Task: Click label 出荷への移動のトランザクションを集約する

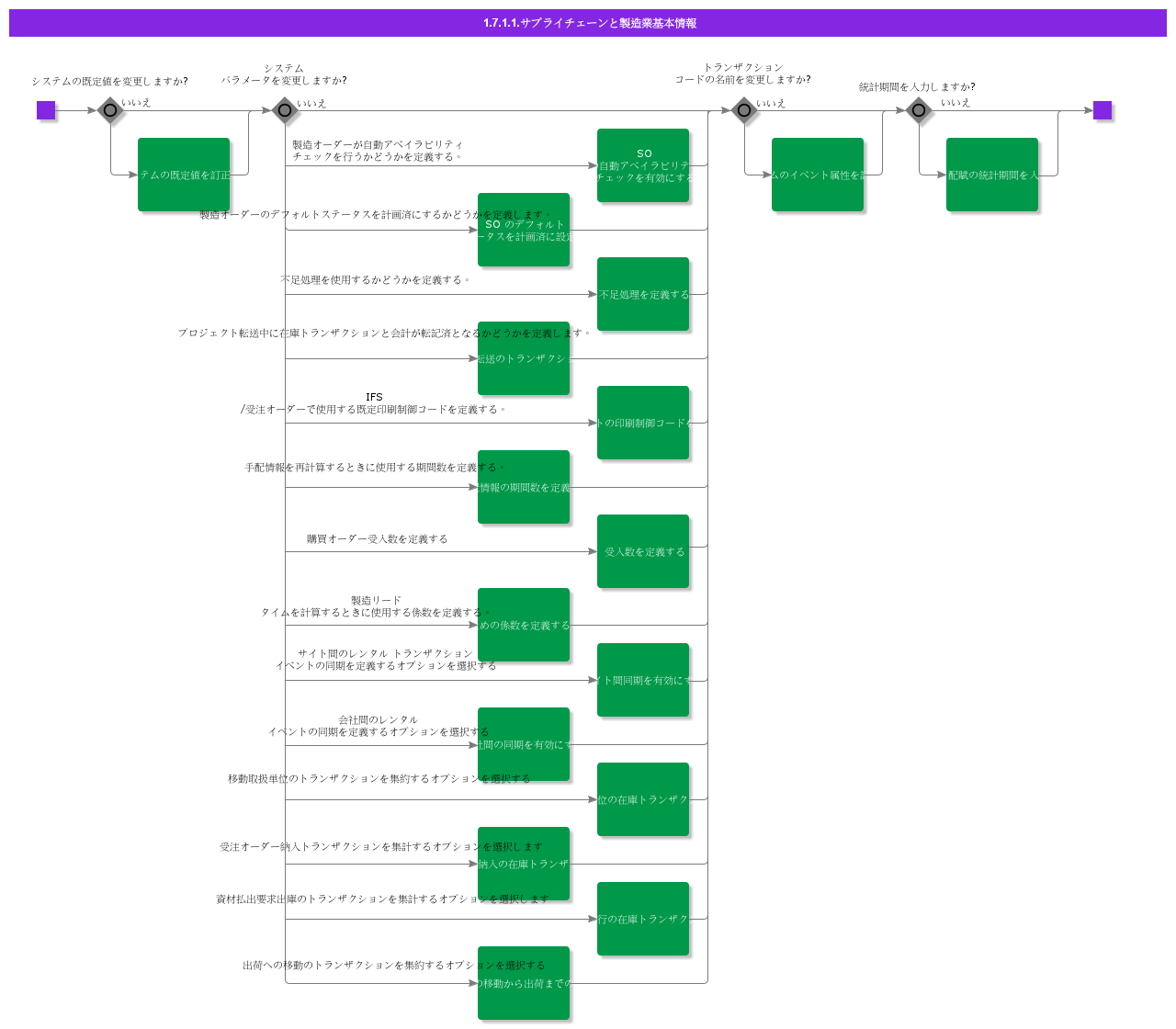Action: (x=394, y=965)
